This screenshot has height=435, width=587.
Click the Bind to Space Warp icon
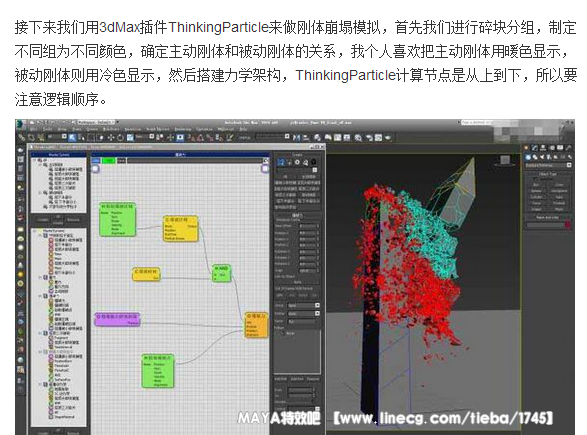[x=41, y=137]
